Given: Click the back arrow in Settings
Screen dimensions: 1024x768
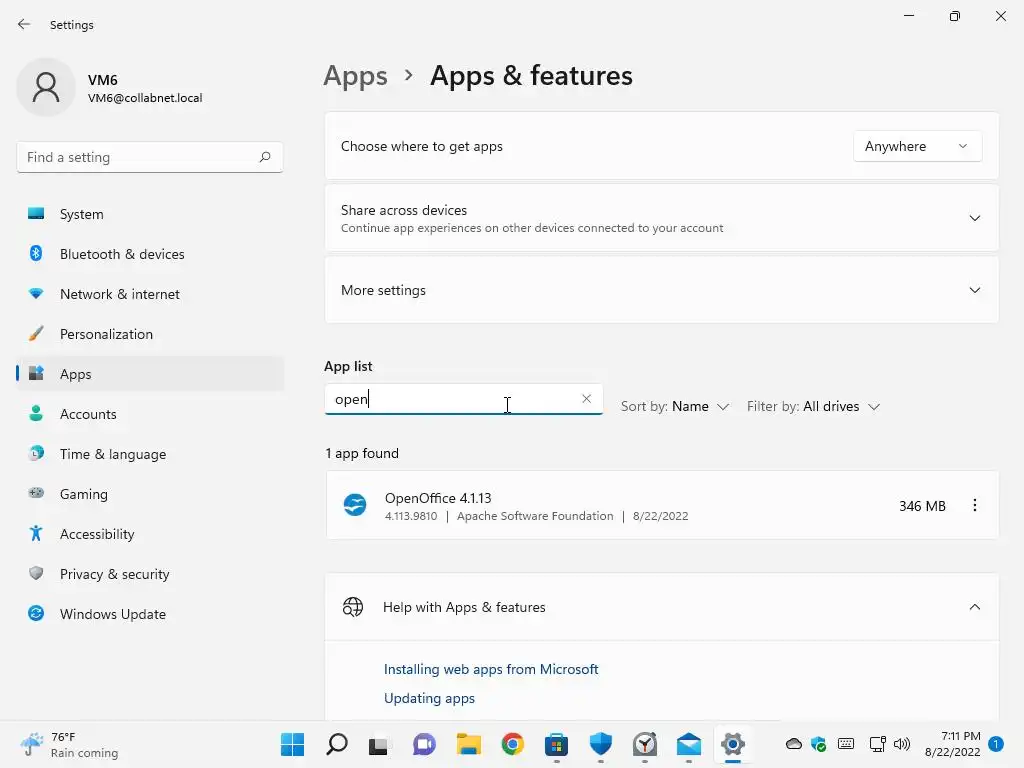Looking at the screenshot, I should coord(24,24).
